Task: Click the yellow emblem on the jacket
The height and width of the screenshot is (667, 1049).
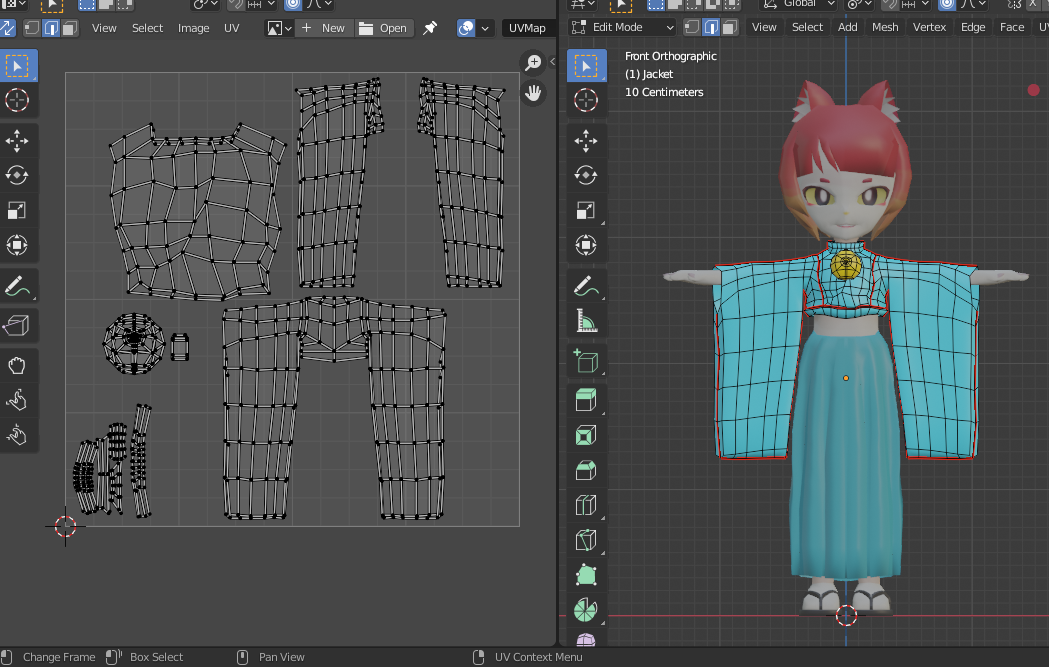Action: (845, 265)
